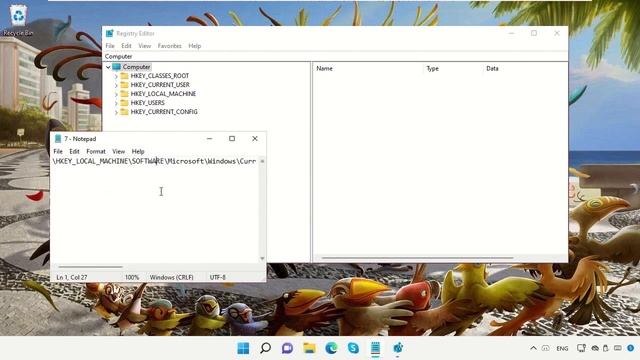This screenshot has height=360, width=640.
Task: Maximize the Notepad window
Action: (232, 139)
